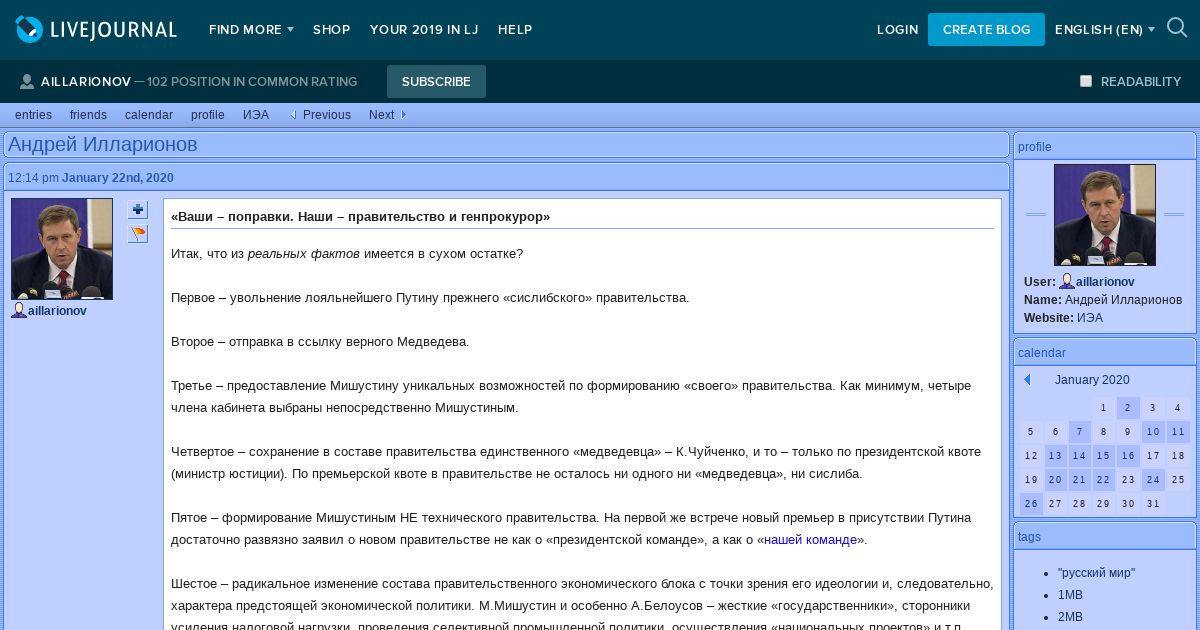Expand the Find More dropdown menu

[x=251, y=30]
